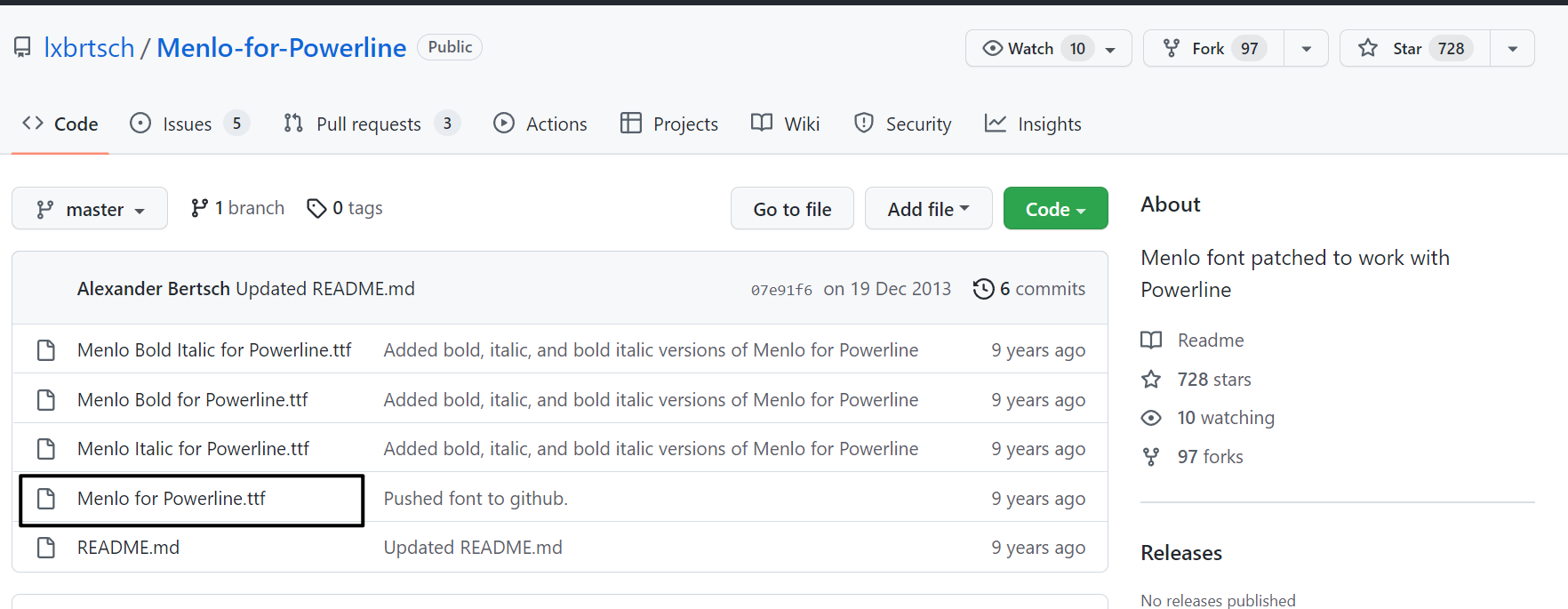
Task: Click the history clock icon by commits
Action: click(x=983, y=289)
